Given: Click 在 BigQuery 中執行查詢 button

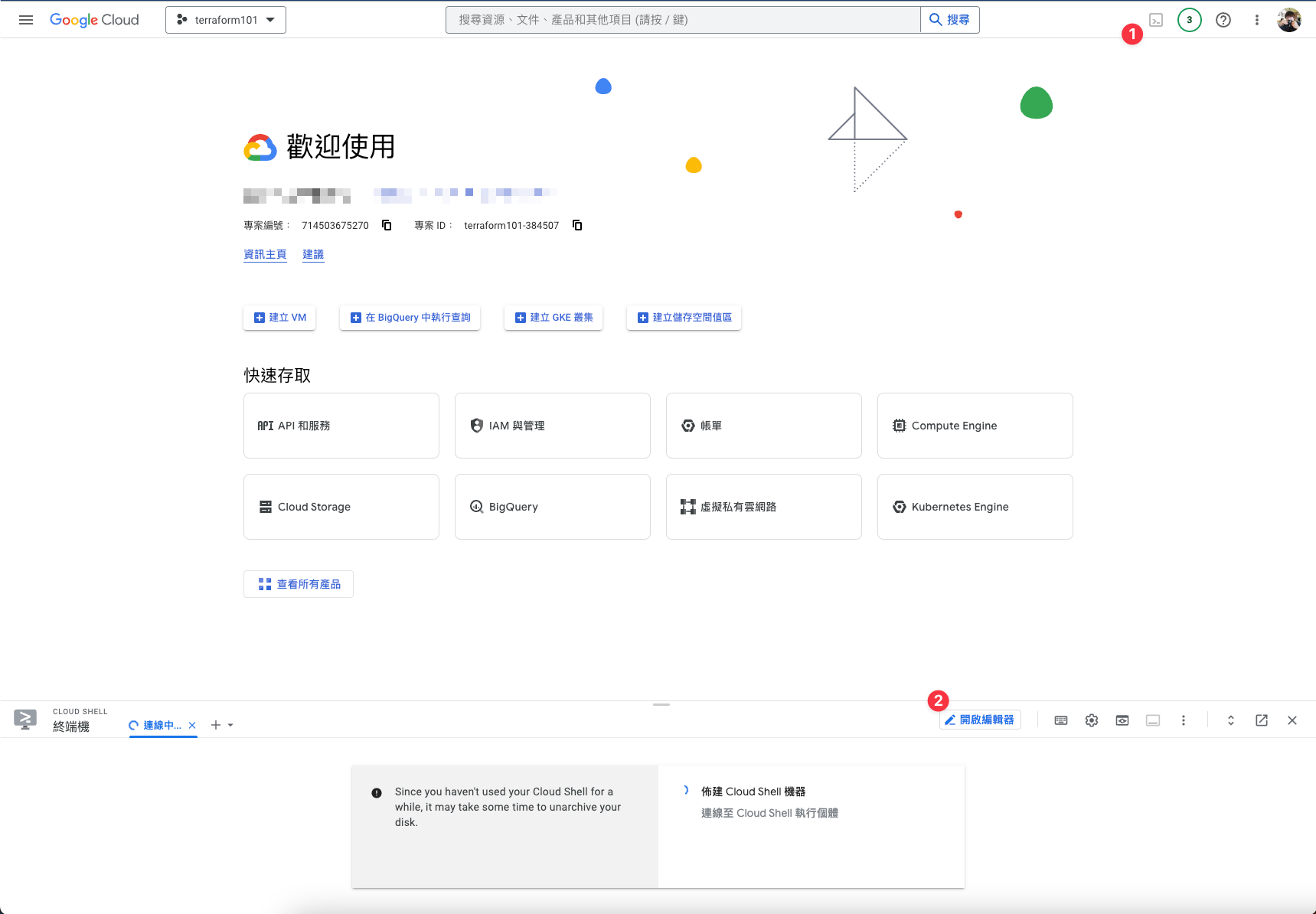Looking at the screenshot, I should [x=410, y=318].
